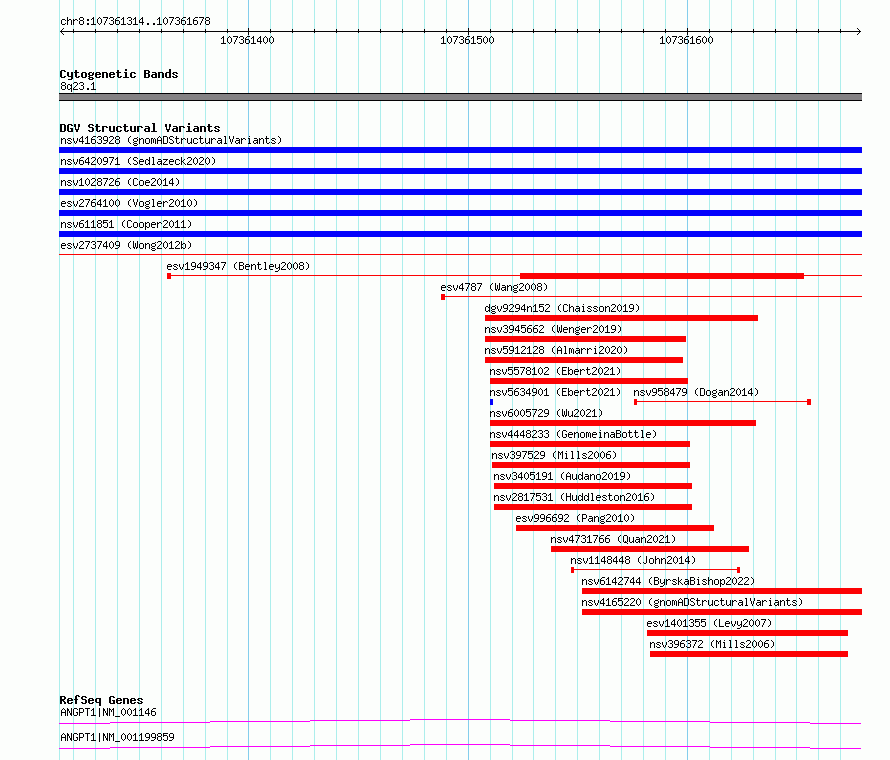The width and height of the screenshot is (890, 760).
Task: Click the DGV Structural Variants heading
Action: (140, 128)
